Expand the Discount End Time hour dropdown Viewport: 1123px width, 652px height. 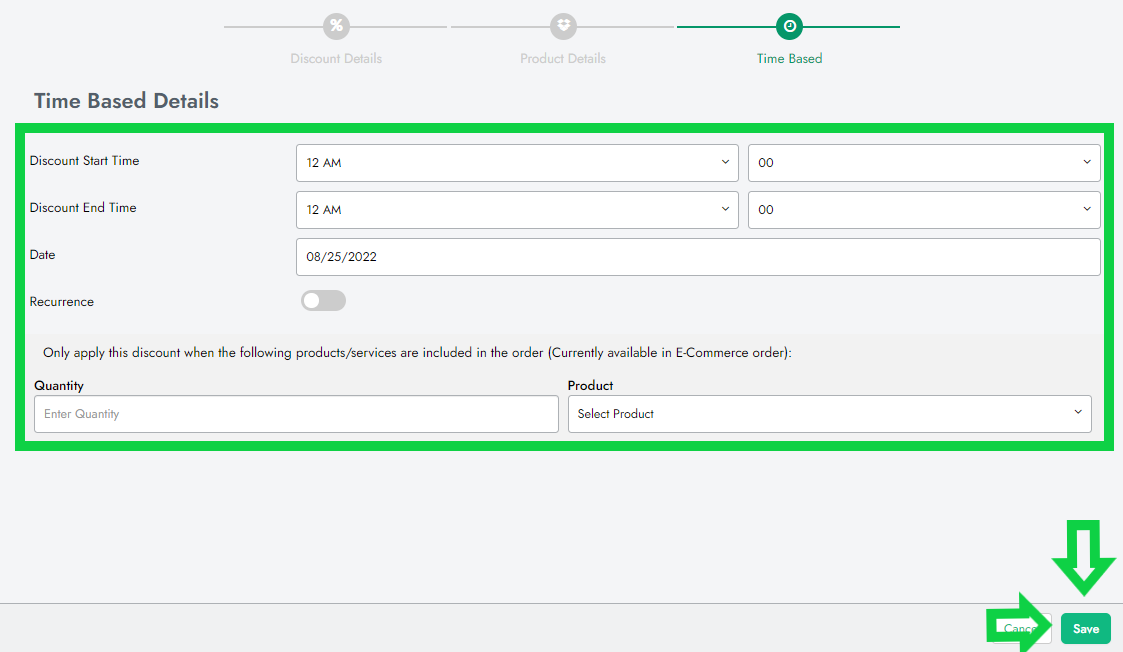tap(517, 210)
